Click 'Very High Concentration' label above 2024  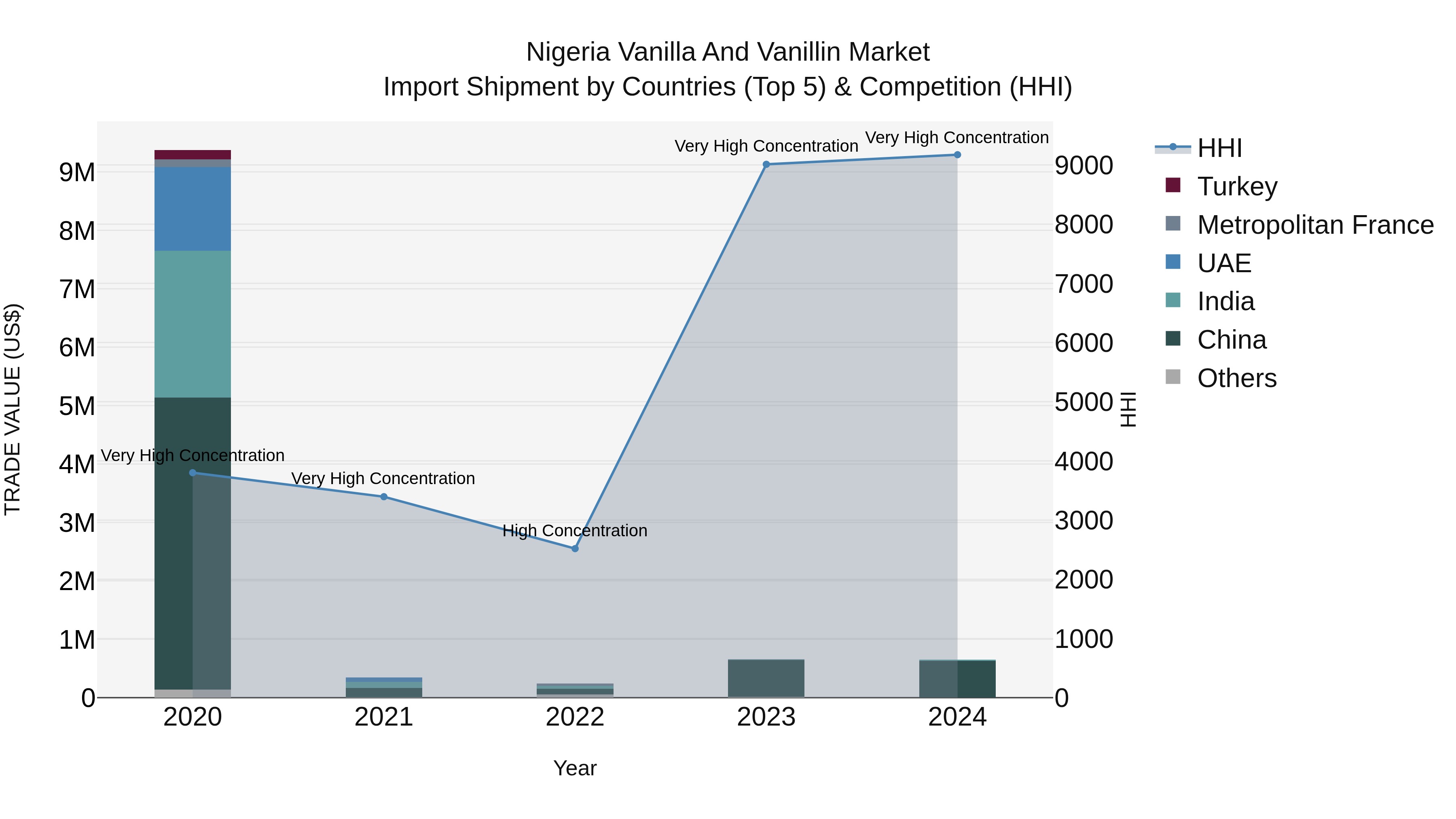click(x=957, y=138)
